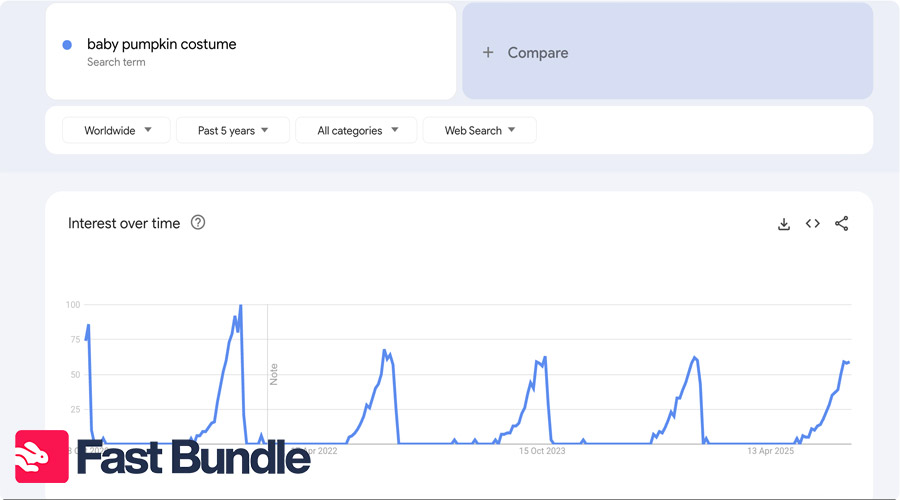Screen dimensions: 900x500
Task: Click the Fast Bundle wordmark
Action: 194,458
